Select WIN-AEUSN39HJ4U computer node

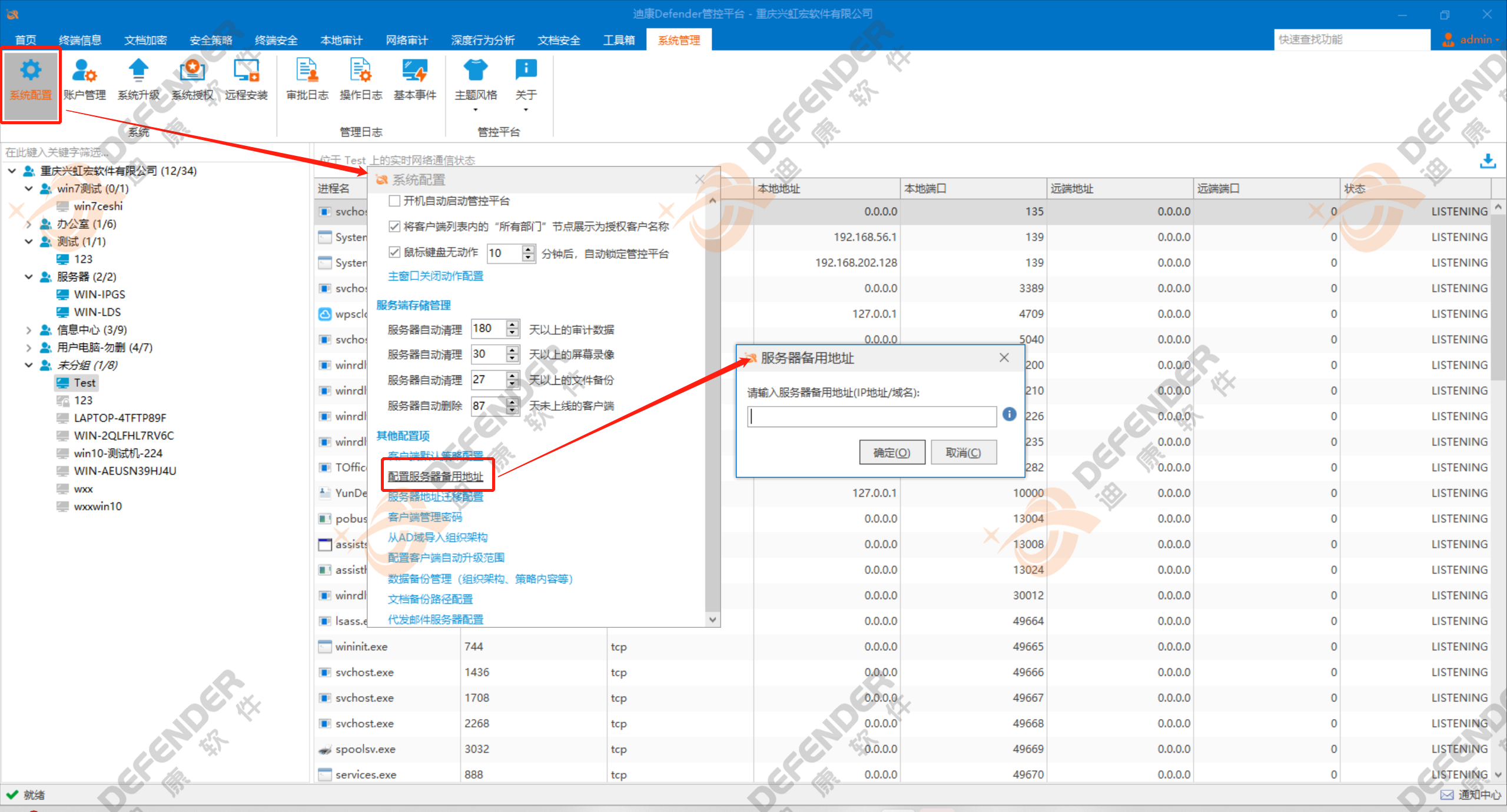tap(116, 471)
